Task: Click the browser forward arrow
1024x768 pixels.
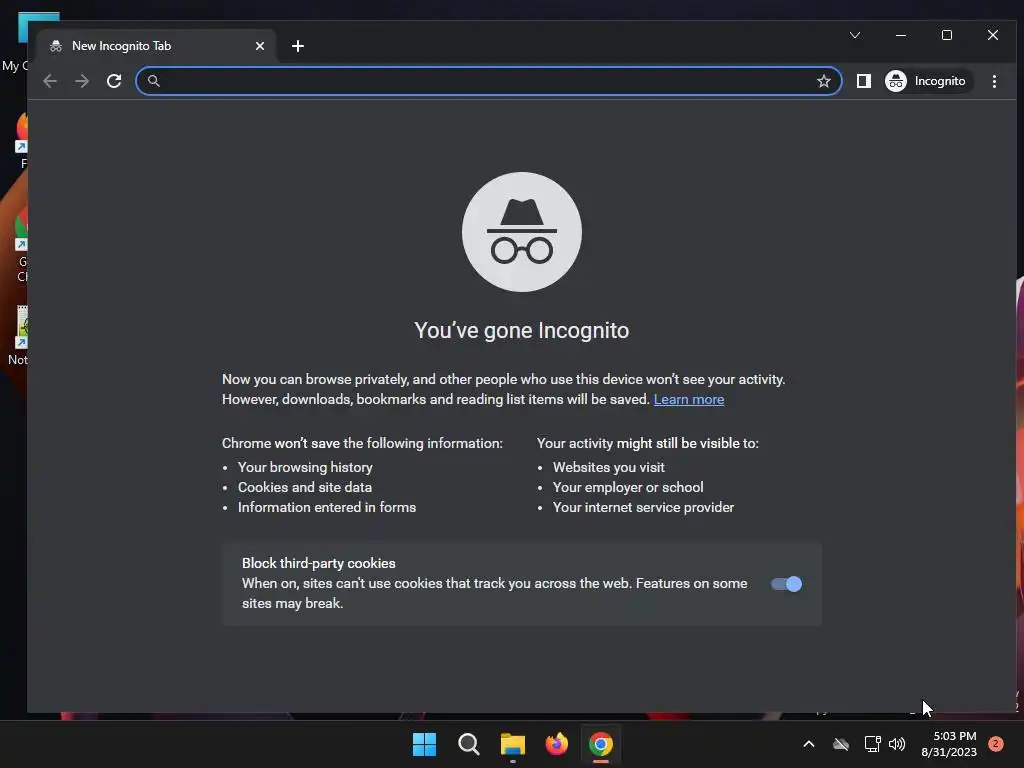Action: coord(82,81)
